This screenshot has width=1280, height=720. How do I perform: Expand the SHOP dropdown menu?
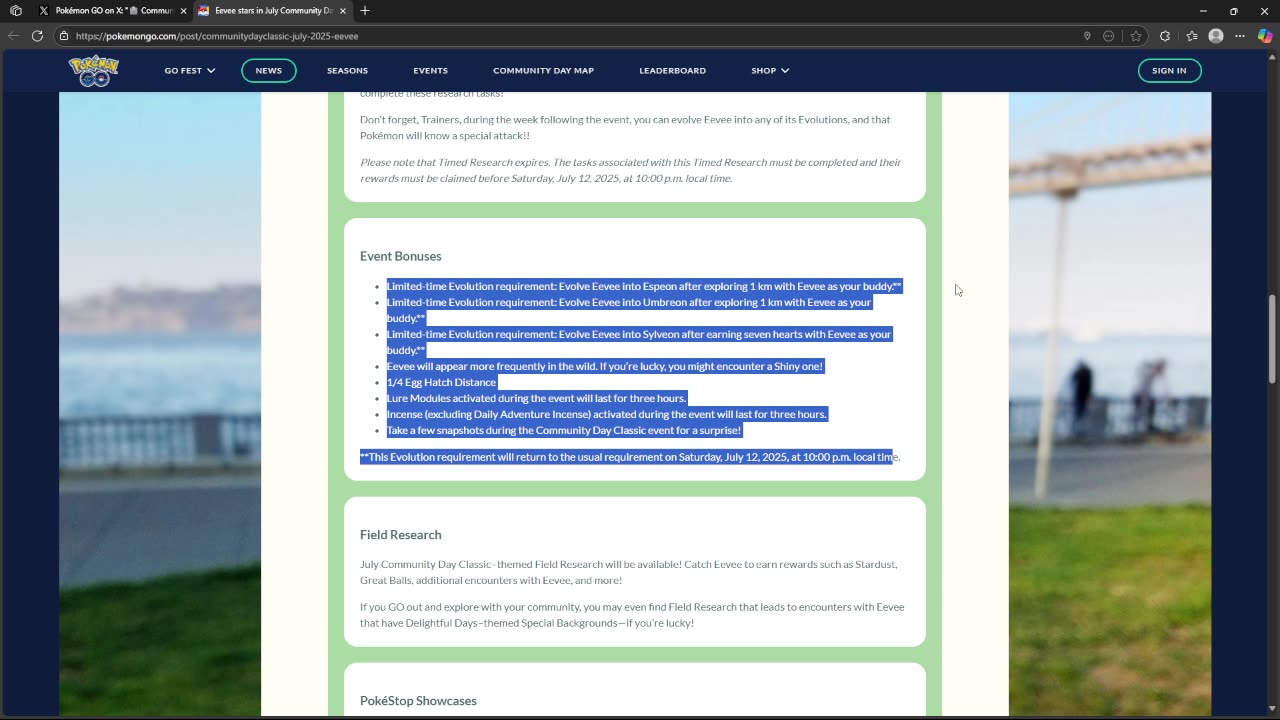[x=770, y=71]
